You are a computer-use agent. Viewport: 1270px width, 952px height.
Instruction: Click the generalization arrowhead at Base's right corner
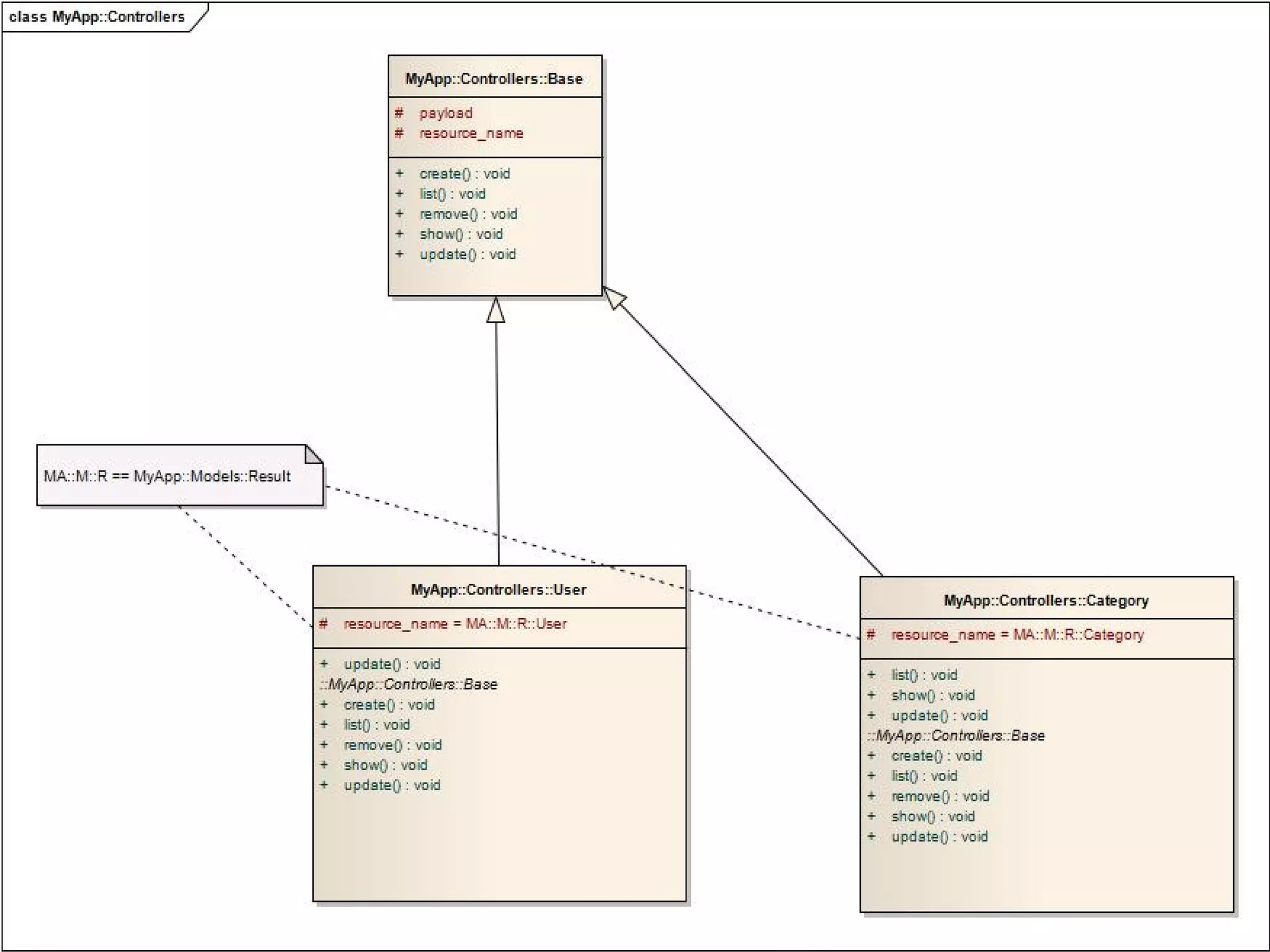coord(614,297)
